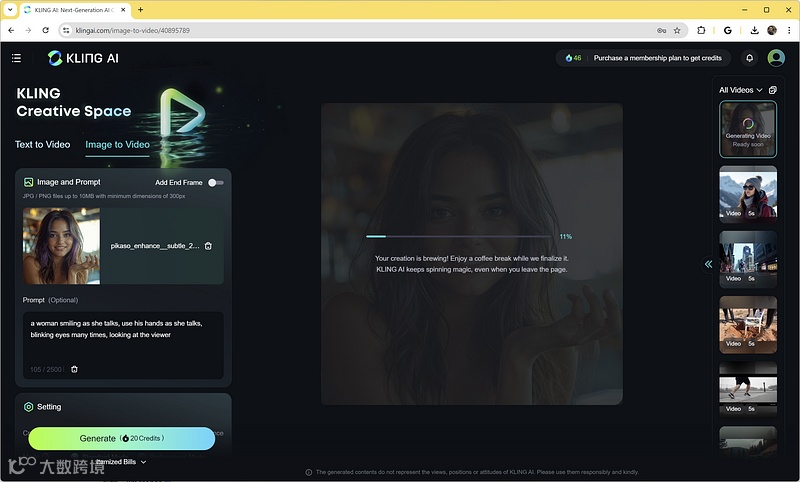Viewport: 800px width, 482px height.
Task: Click the Google G extension icon
Action: coord(728,31)
